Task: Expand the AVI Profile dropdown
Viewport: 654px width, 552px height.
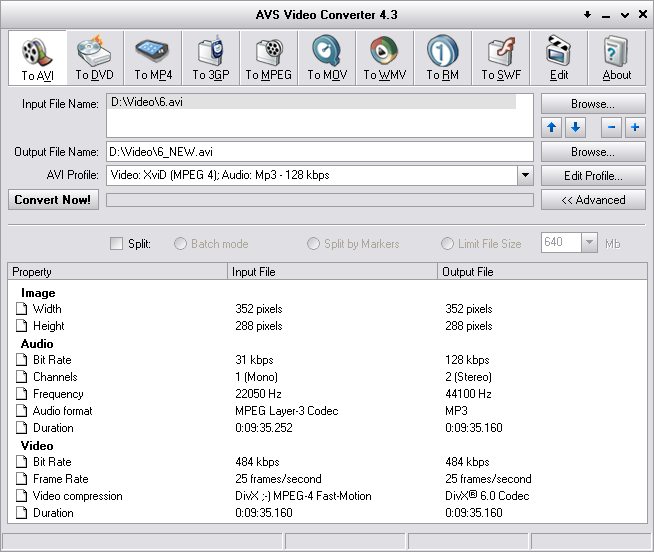Action: [525, 176]
